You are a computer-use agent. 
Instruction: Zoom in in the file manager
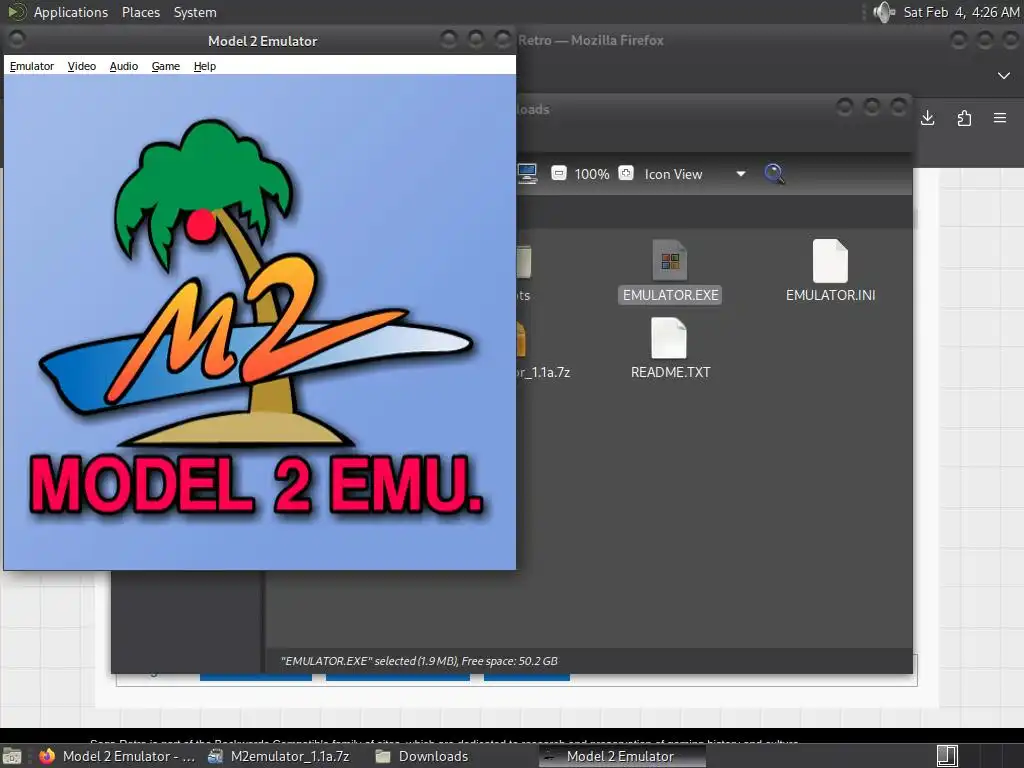click(626, 173)
